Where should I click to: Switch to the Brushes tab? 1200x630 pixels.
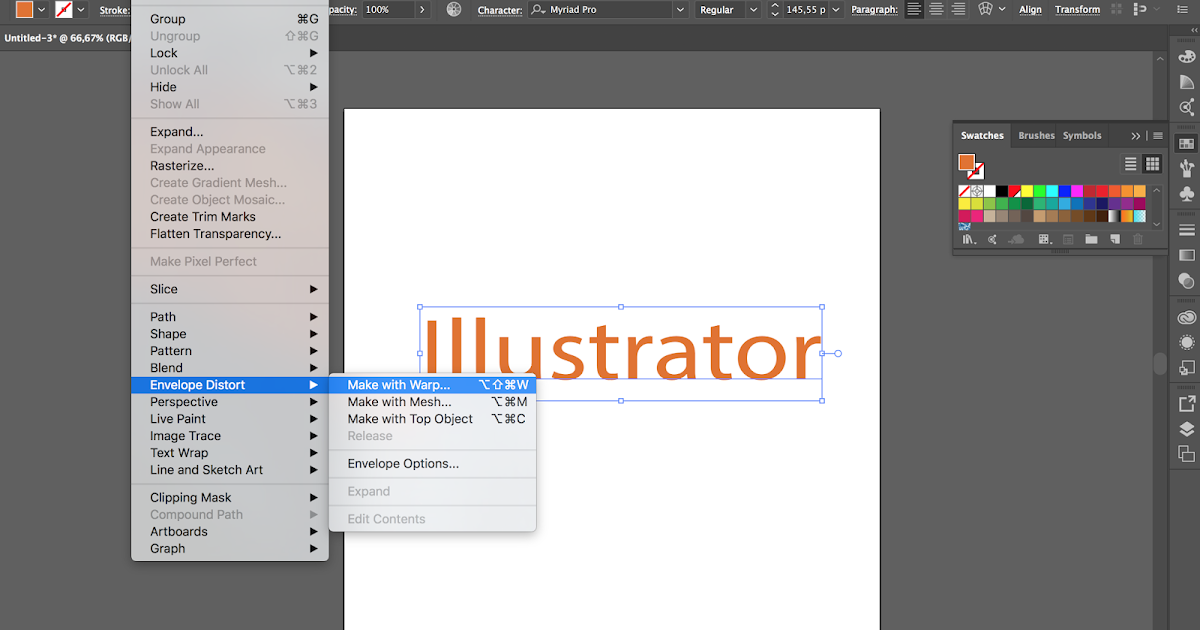[x=1035, y=135]
